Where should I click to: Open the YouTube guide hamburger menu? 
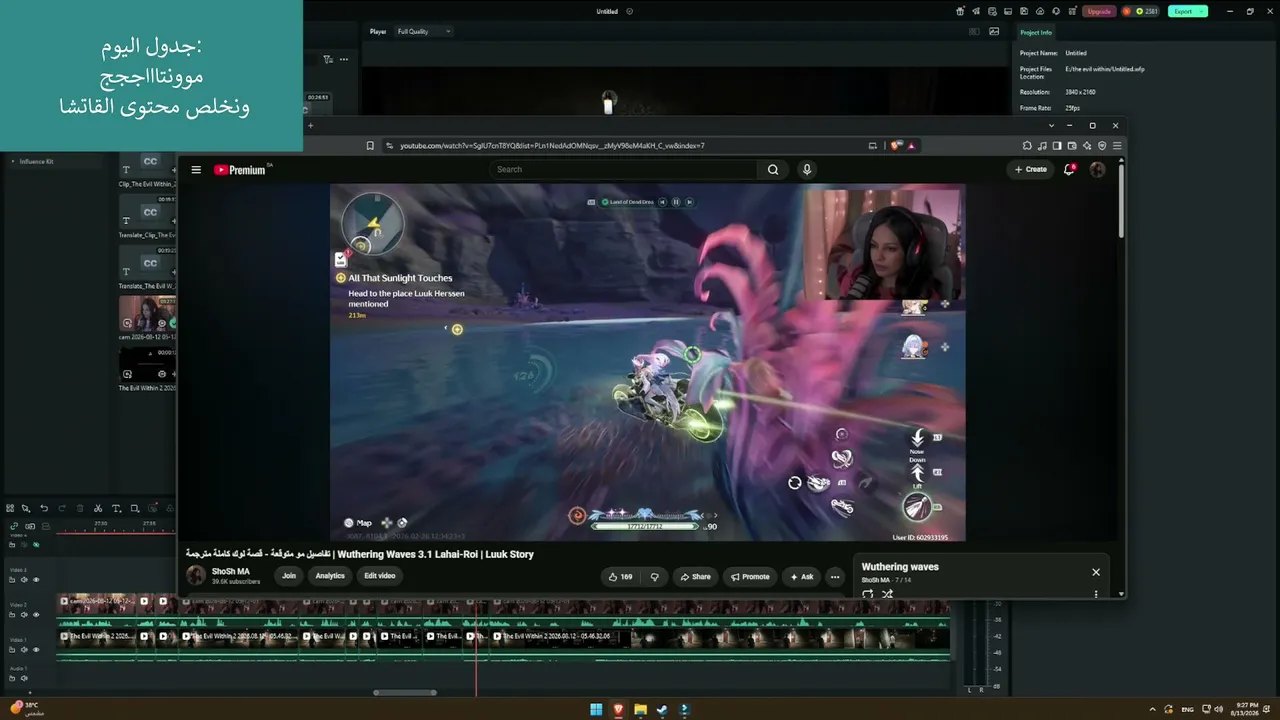[x=196, y=170]
